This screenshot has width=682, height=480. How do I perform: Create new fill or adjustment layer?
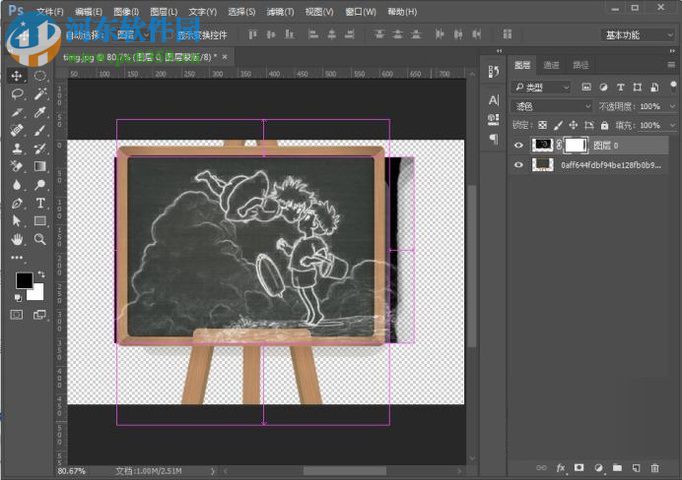pos(598,468)
